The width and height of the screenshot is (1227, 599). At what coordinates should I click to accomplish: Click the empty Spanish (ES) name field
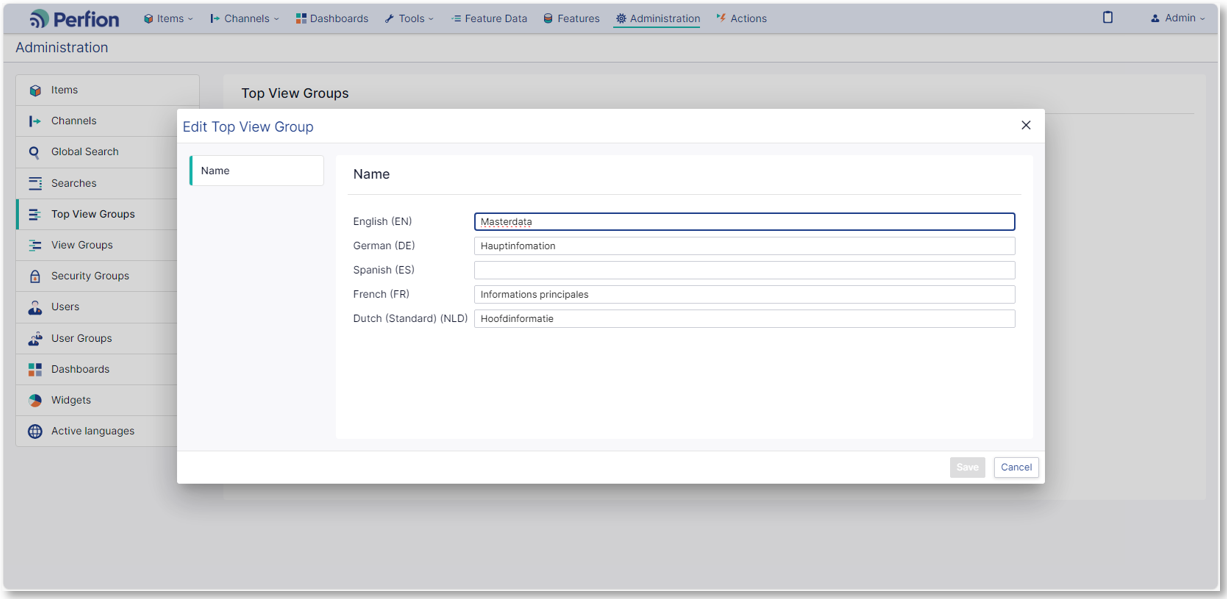tap(744, 270)
